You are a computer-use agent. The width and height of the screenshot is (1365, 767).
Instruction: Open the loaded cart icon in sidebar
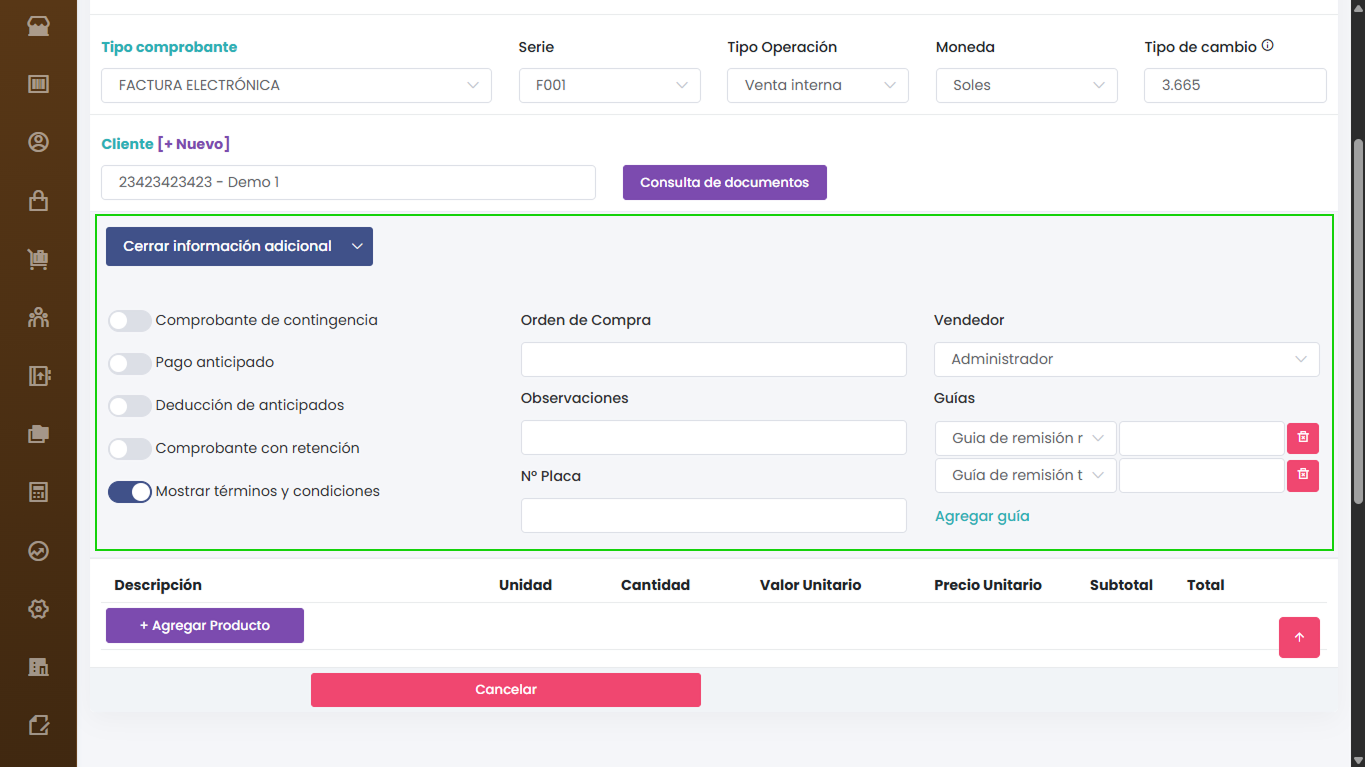[38, 259]
